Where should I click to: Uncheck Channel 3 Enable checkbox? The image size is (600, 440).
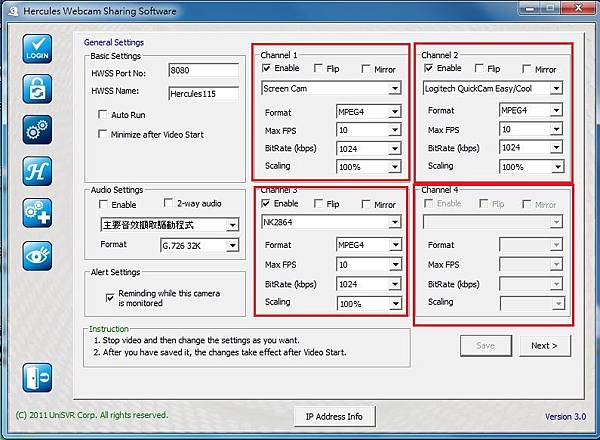pos(266,203)
